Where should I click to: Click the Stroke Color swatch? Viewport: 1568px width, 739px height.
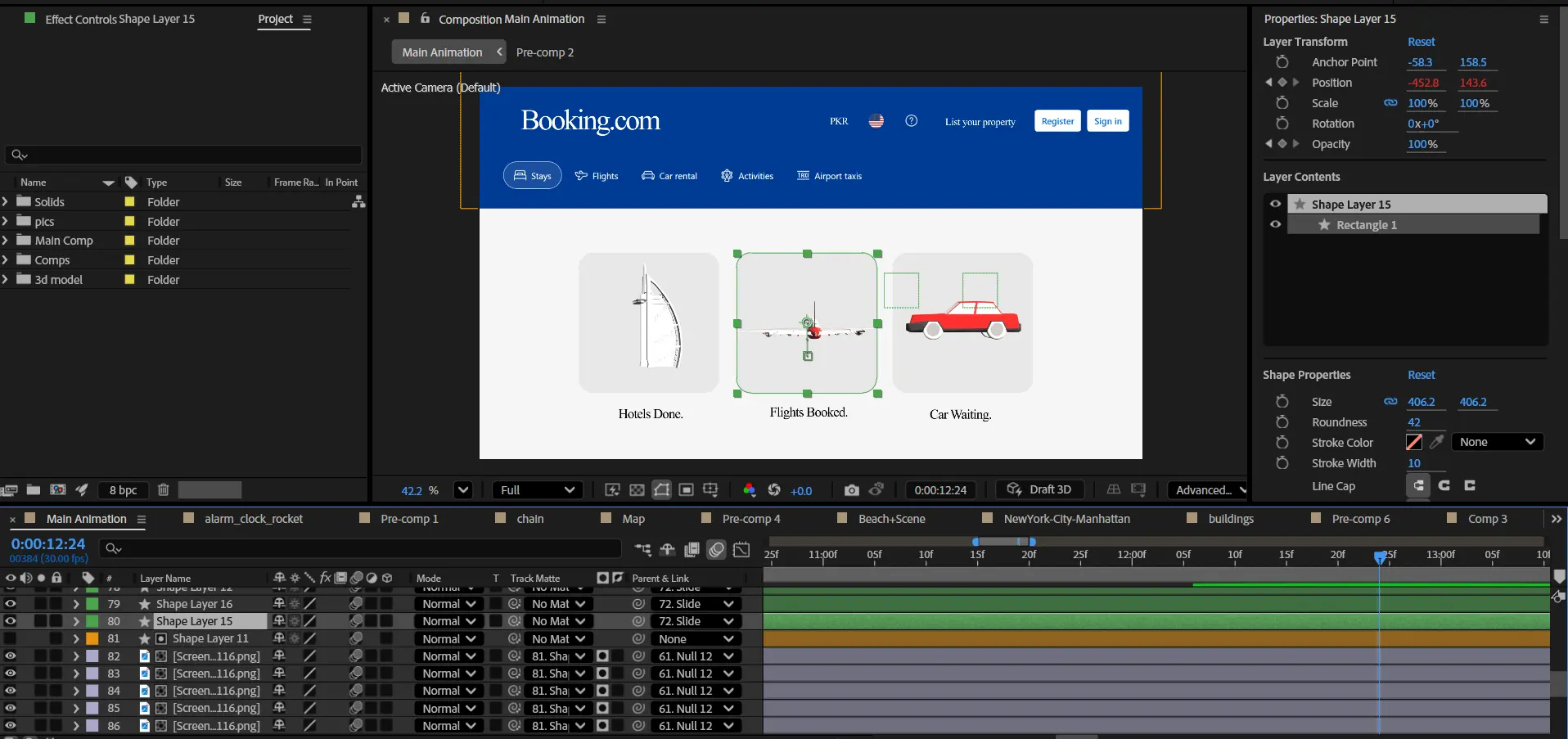tap(1413, 443)
